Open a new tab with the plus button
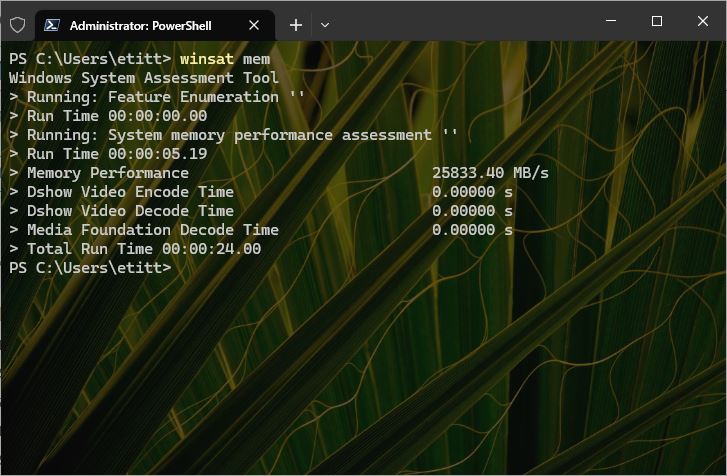 point(296,25)
